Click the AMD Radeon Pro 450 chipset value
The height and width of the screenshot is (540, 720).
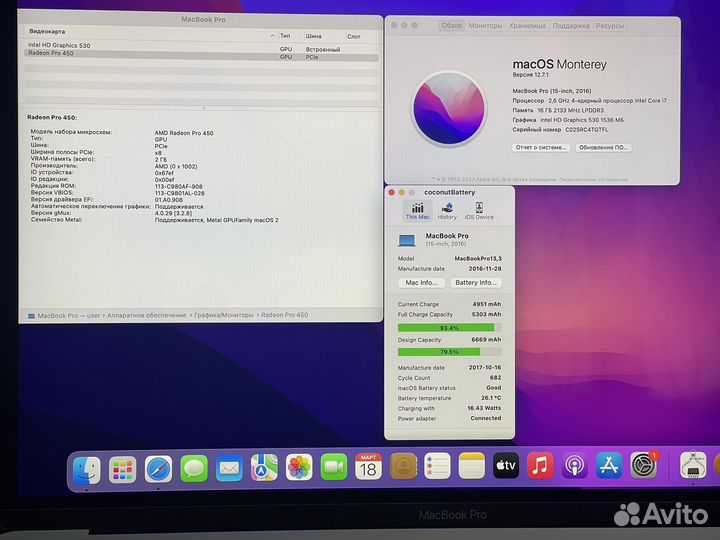(x=184, y=133)
